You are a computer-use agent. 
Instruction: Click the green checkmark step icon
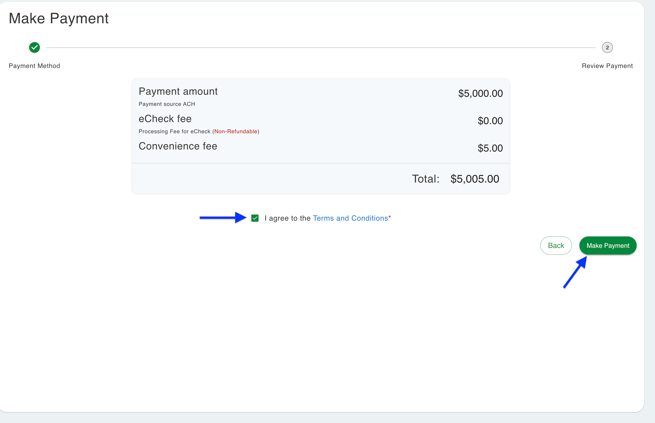point(34,47)
